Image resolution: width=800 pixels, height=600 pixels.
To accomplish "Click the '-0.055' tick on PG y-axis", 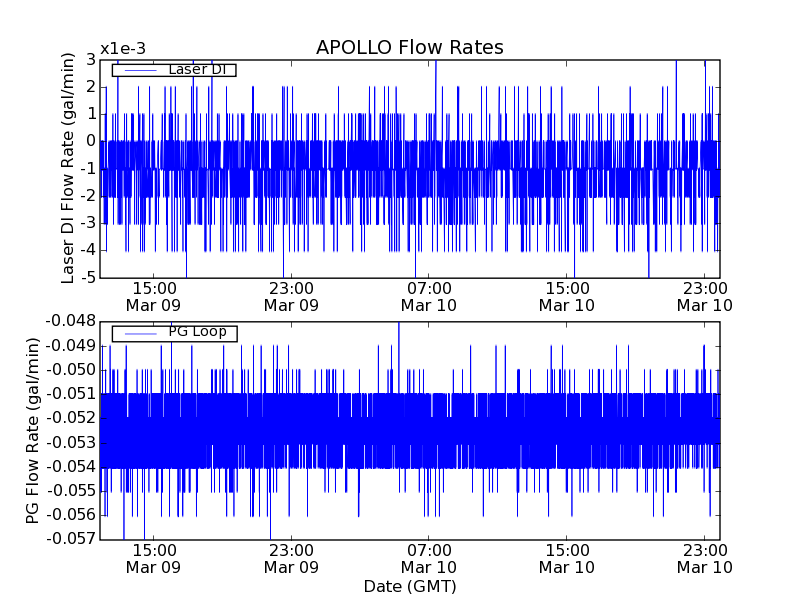I will click(x=70, y=490).
